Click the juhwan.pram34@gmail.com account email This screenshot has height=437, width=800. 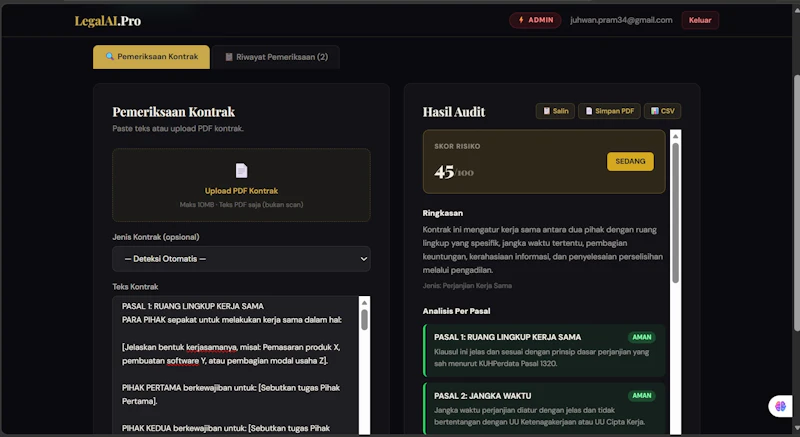621,20
